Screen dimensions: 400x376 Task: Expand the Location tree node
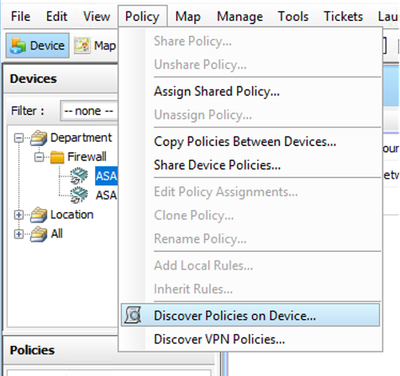click(x=19, y=215)
